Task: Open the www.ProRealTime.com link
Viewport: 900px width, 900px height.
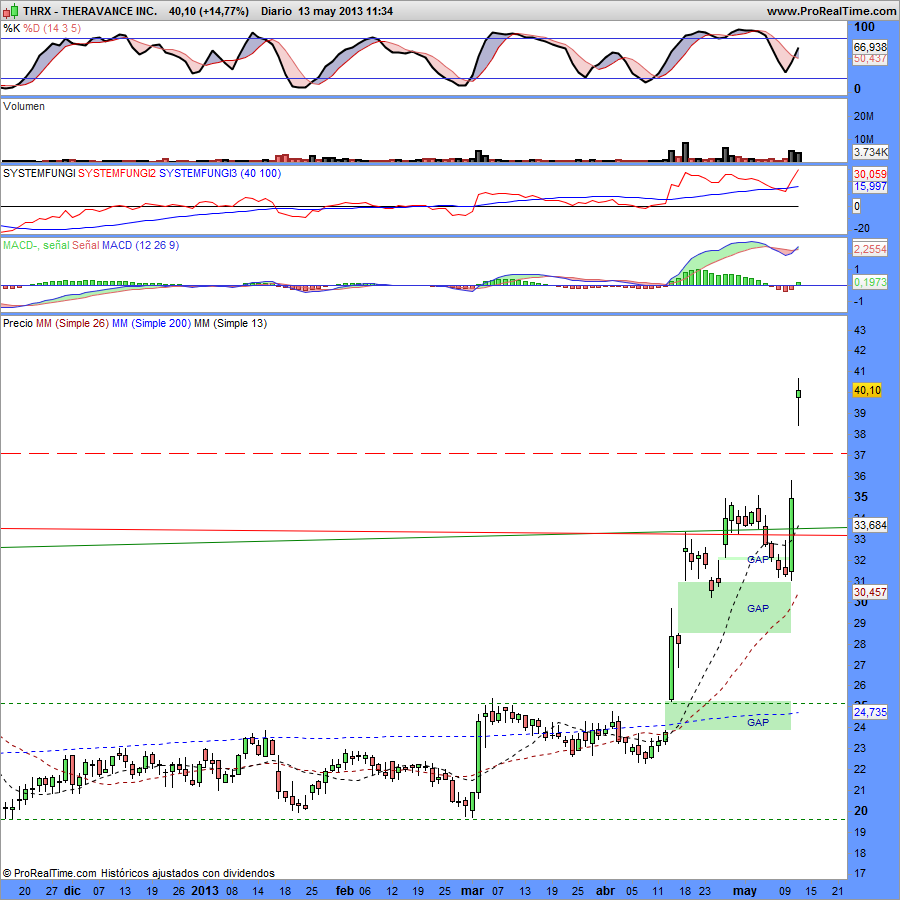Action: pos(831,11)
